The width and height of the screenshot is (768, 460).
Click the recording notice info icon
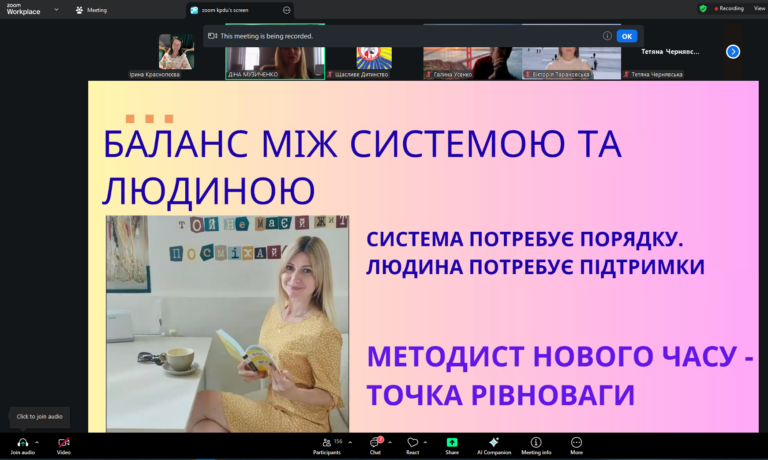pos(607,36)
